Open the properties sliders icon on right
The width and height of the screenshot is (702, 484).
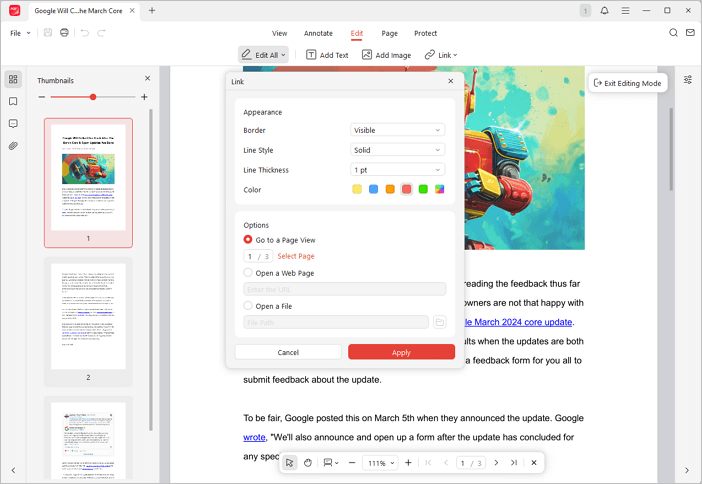pyautogui.click(x=688, y=80)
